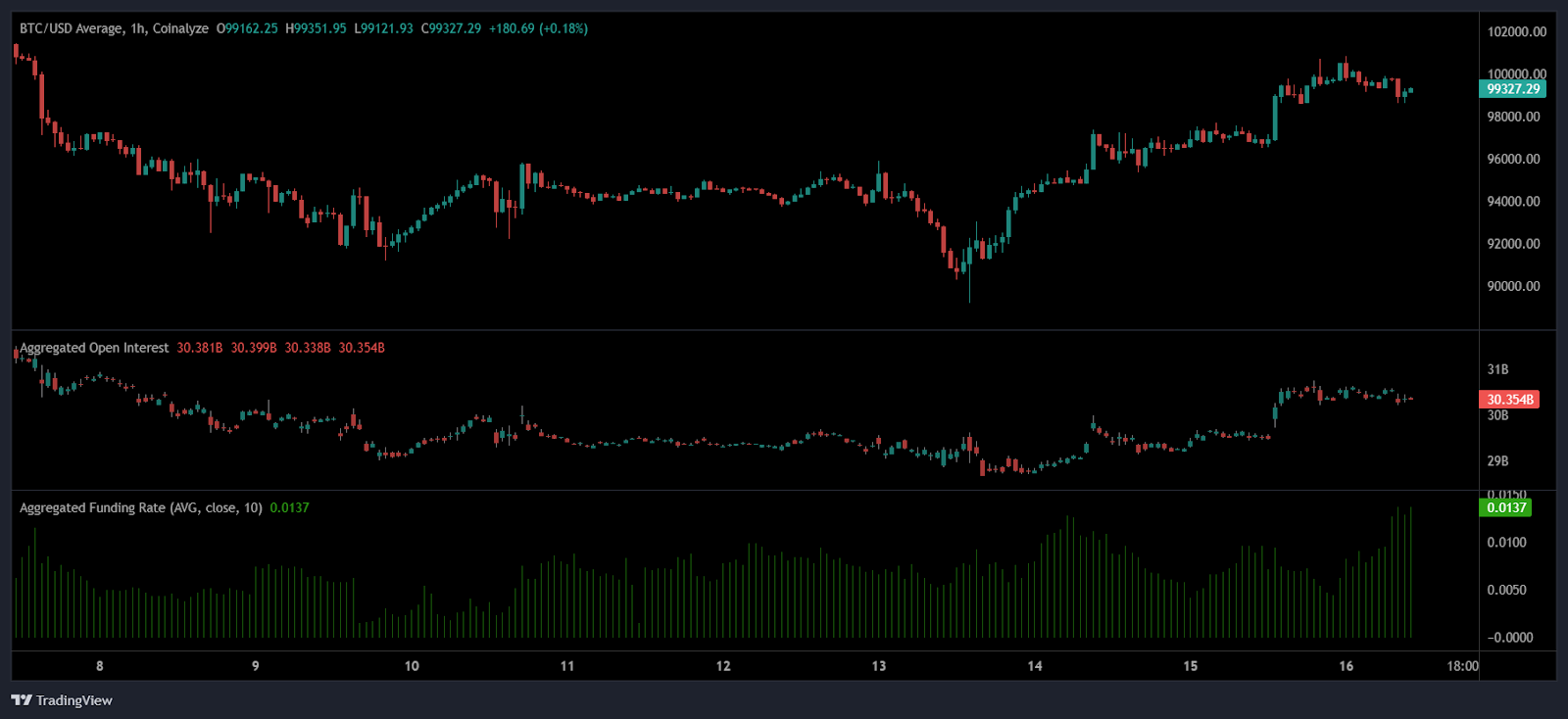1568x719 pixels.
Task: Click the low value L99121.93
Action: [x=383, y=28]
